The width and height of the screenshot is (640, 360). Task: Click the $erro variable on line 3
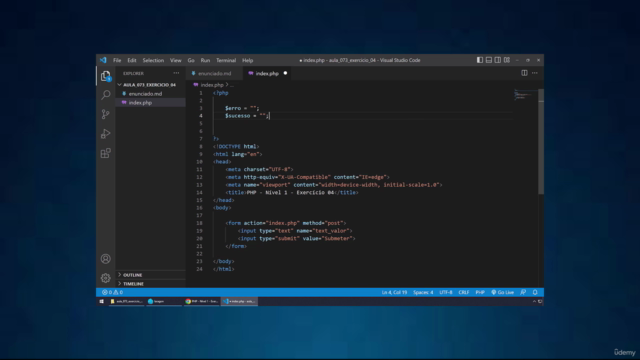233,108
